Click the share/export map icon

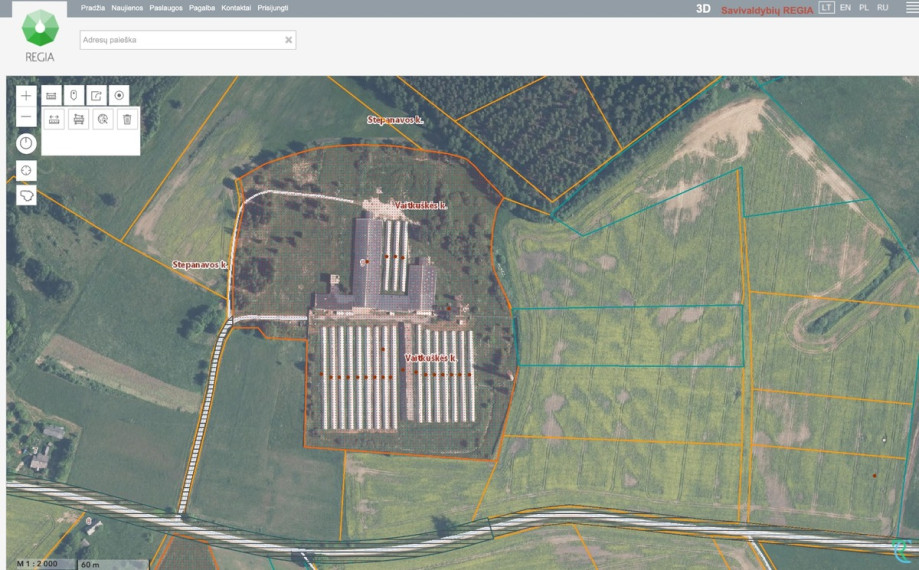97,95
